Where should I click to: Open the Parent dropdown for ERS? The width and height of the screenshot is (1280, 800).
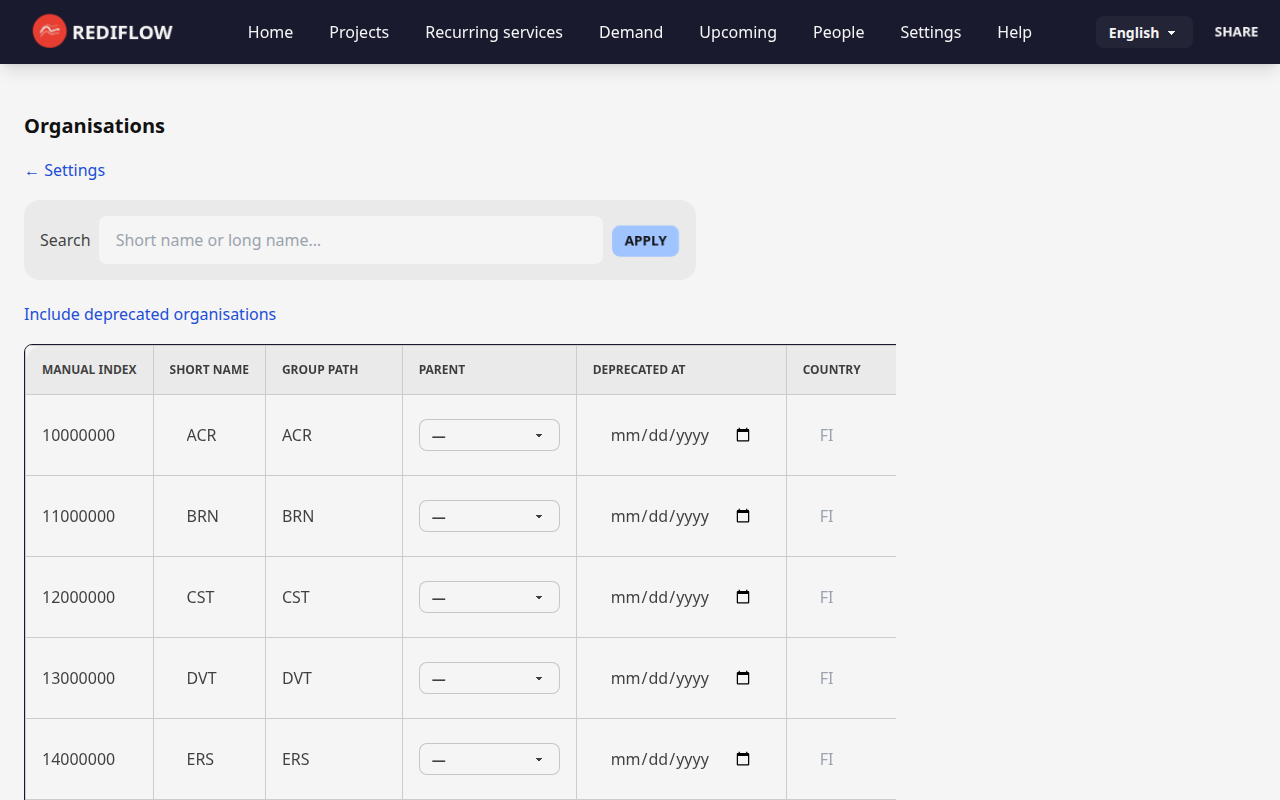488,759
